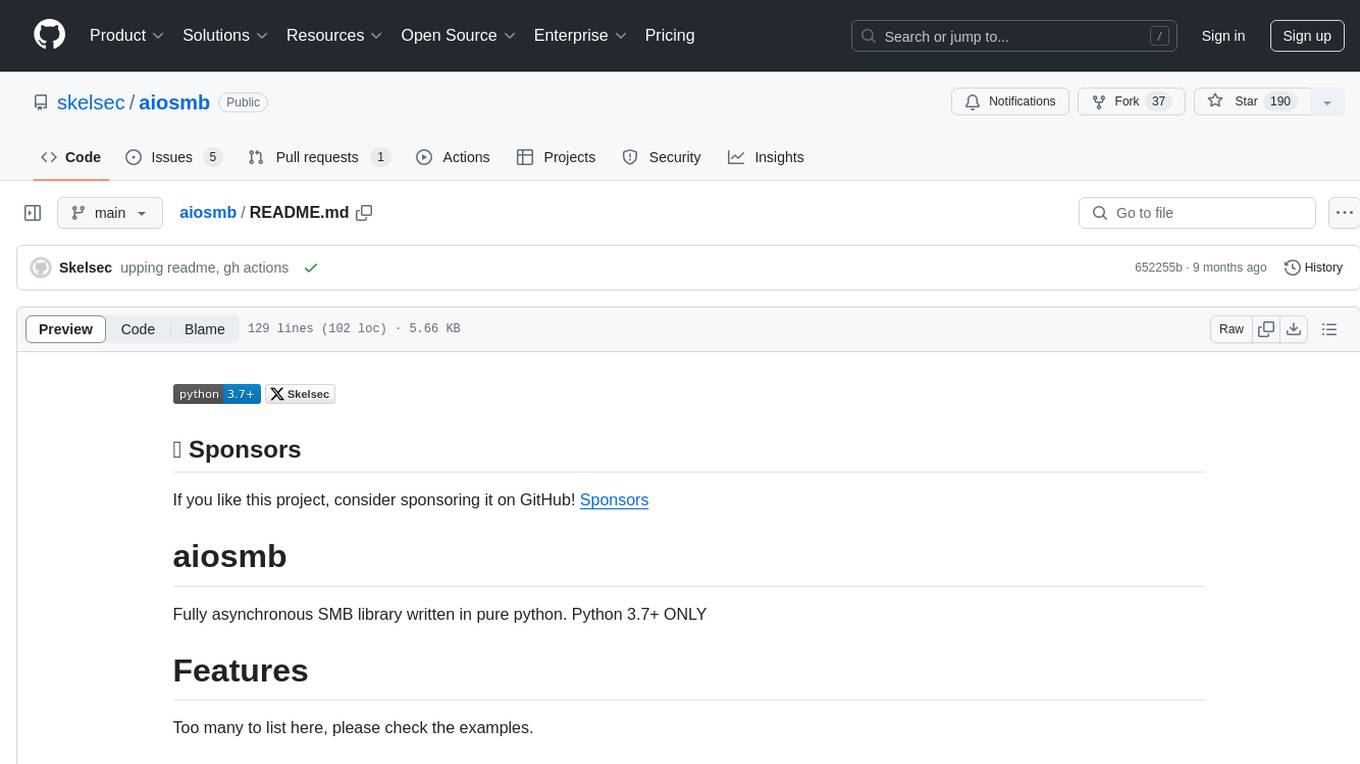Select the Preview view

tap(66, 329)
